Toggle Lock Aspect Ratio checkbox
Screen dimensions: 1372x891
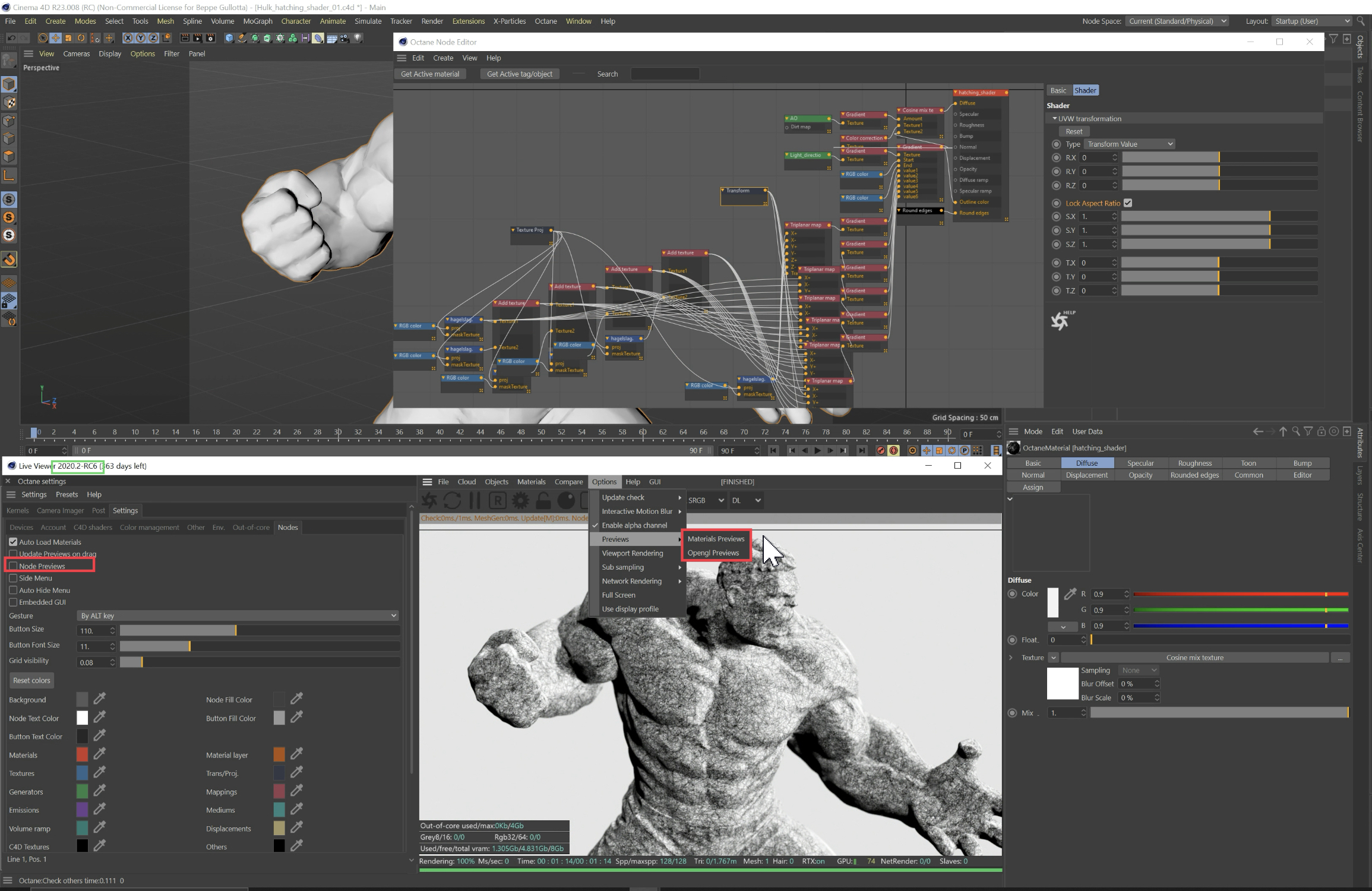coord(1128,203)
